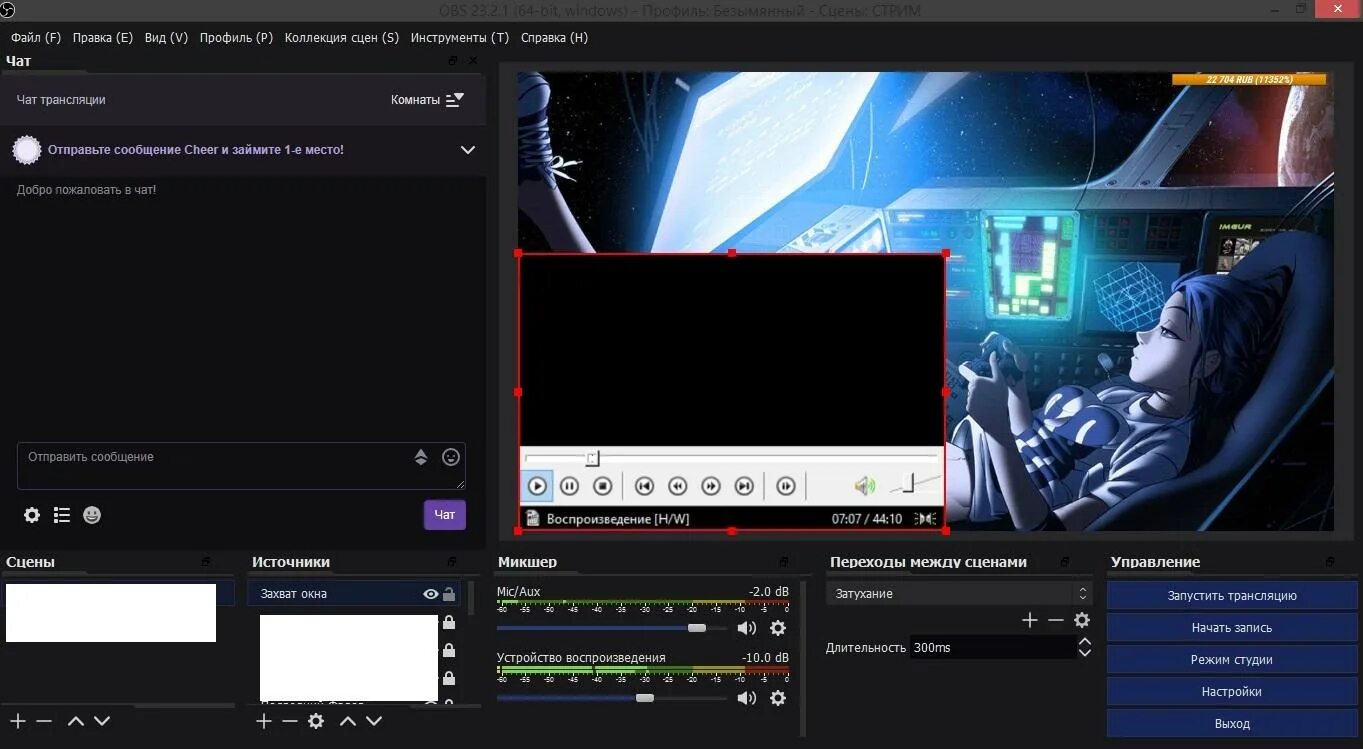Screen dimensions: 1363x749
Task: Open the Правка (E) menu
Action: pos(103,38)
